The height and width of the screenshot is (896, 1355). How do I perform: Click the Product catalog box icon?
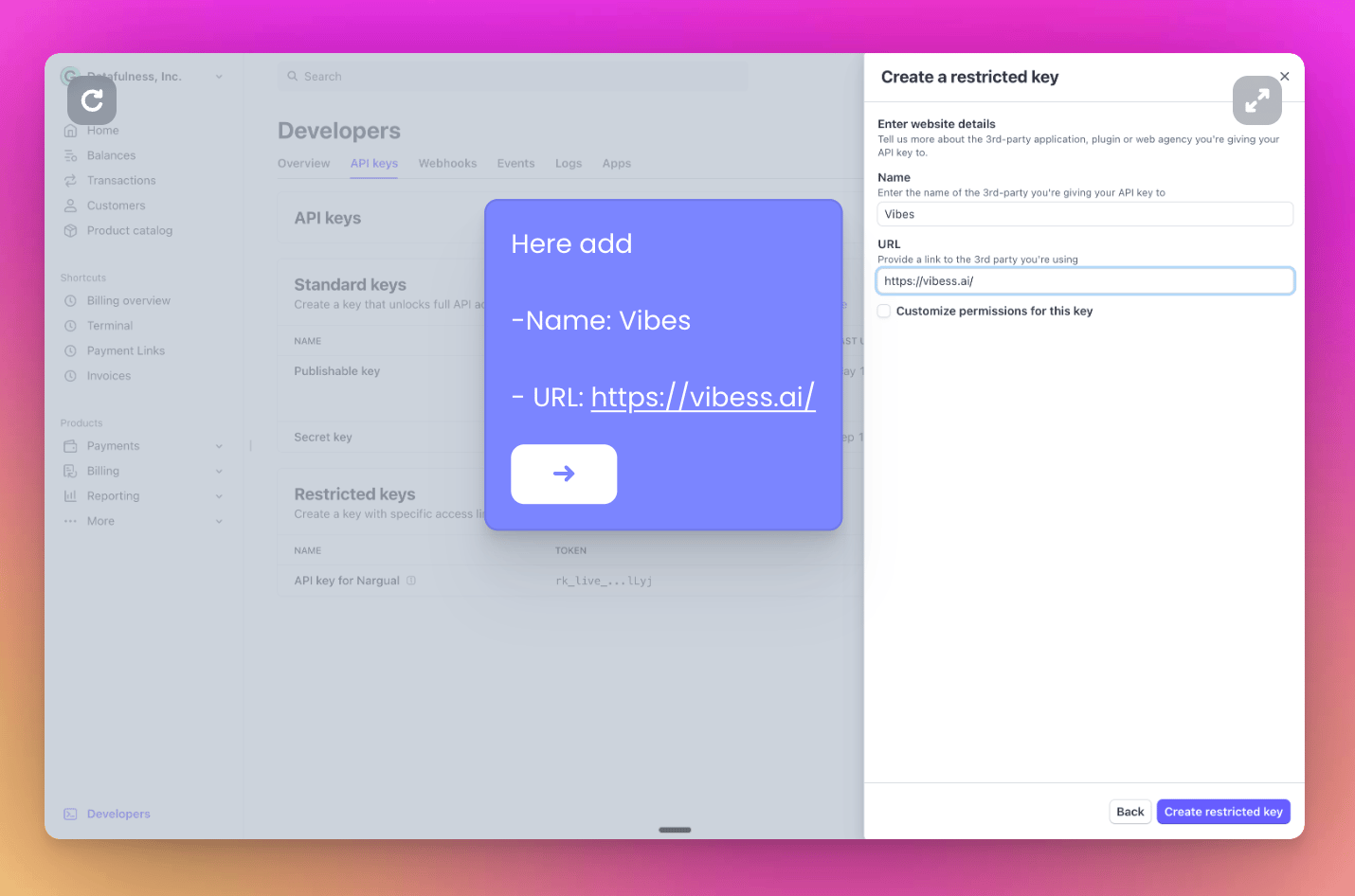point(70,231)
